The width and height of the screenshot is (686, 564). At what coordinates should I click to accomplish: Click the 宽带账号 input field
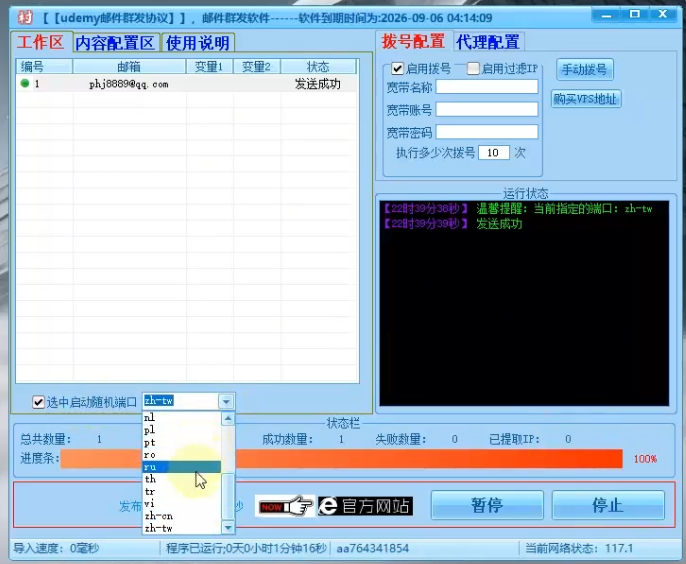487,109
